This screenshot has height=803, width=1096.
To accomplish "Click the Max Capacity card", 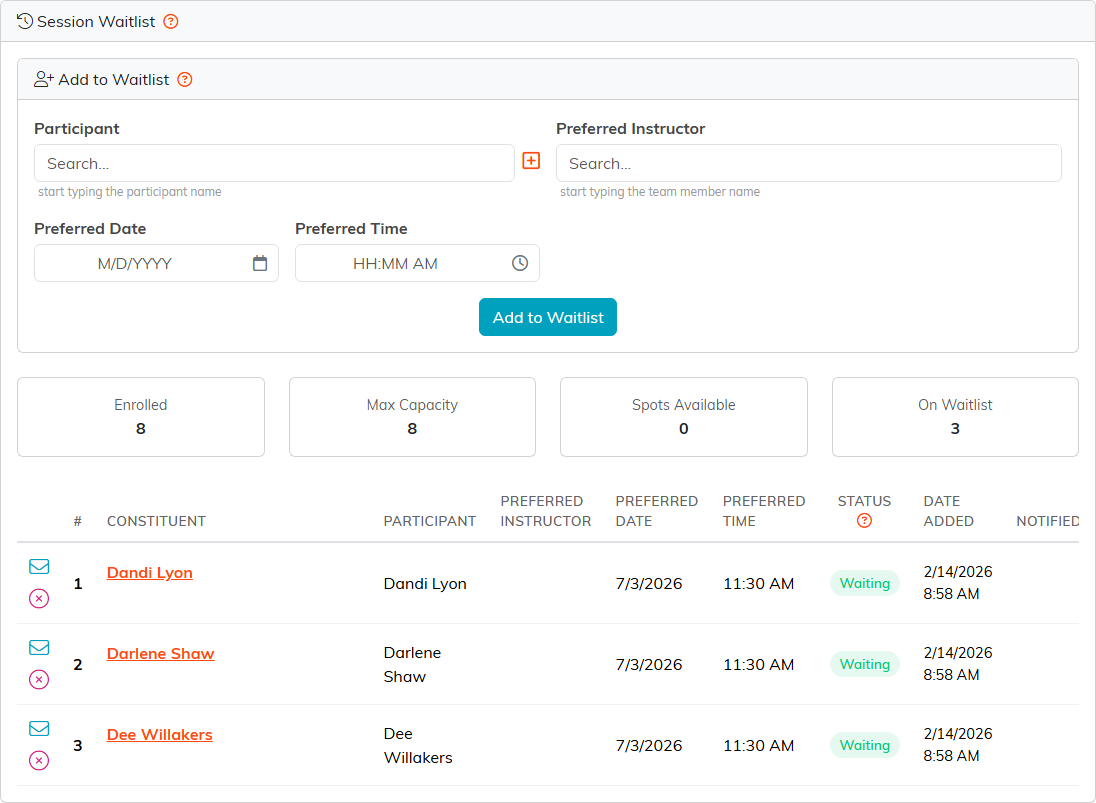I will pyautogui.click(x=412, y=417).
